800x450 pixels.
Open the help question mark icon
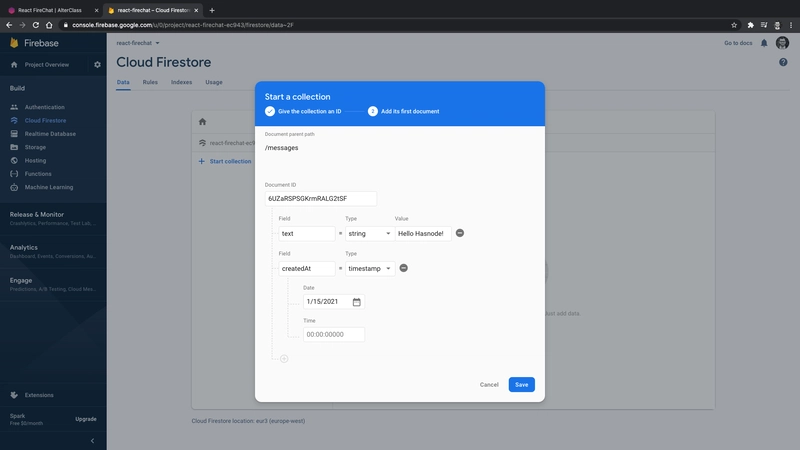tap(783, 62)
